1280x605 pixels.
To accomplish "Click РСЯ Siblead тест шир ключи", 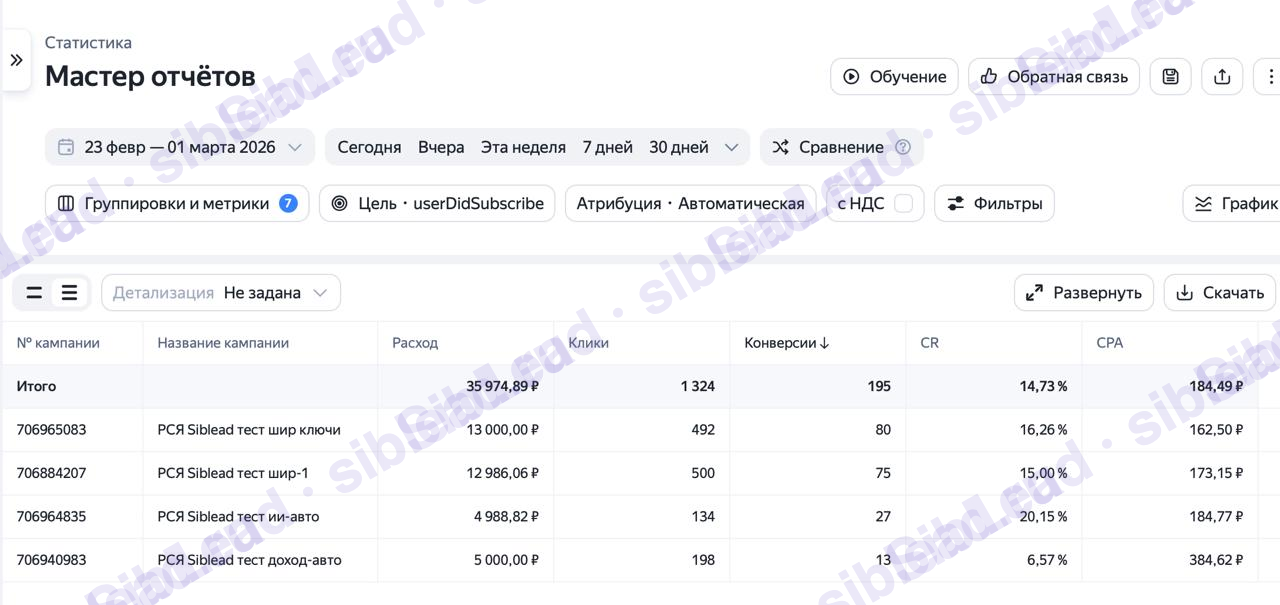I will coord(249,430).
